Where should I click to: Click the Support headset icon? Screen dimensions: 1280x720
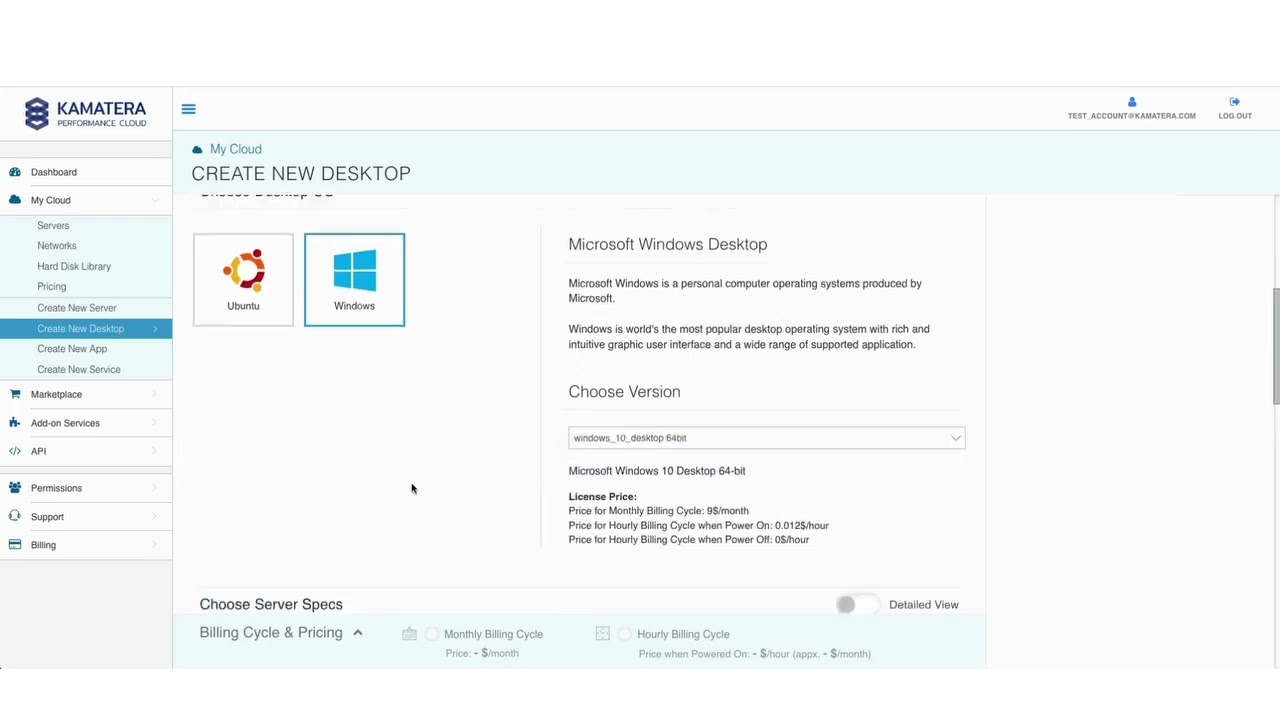pyautogui.click(x=15, y=516)
